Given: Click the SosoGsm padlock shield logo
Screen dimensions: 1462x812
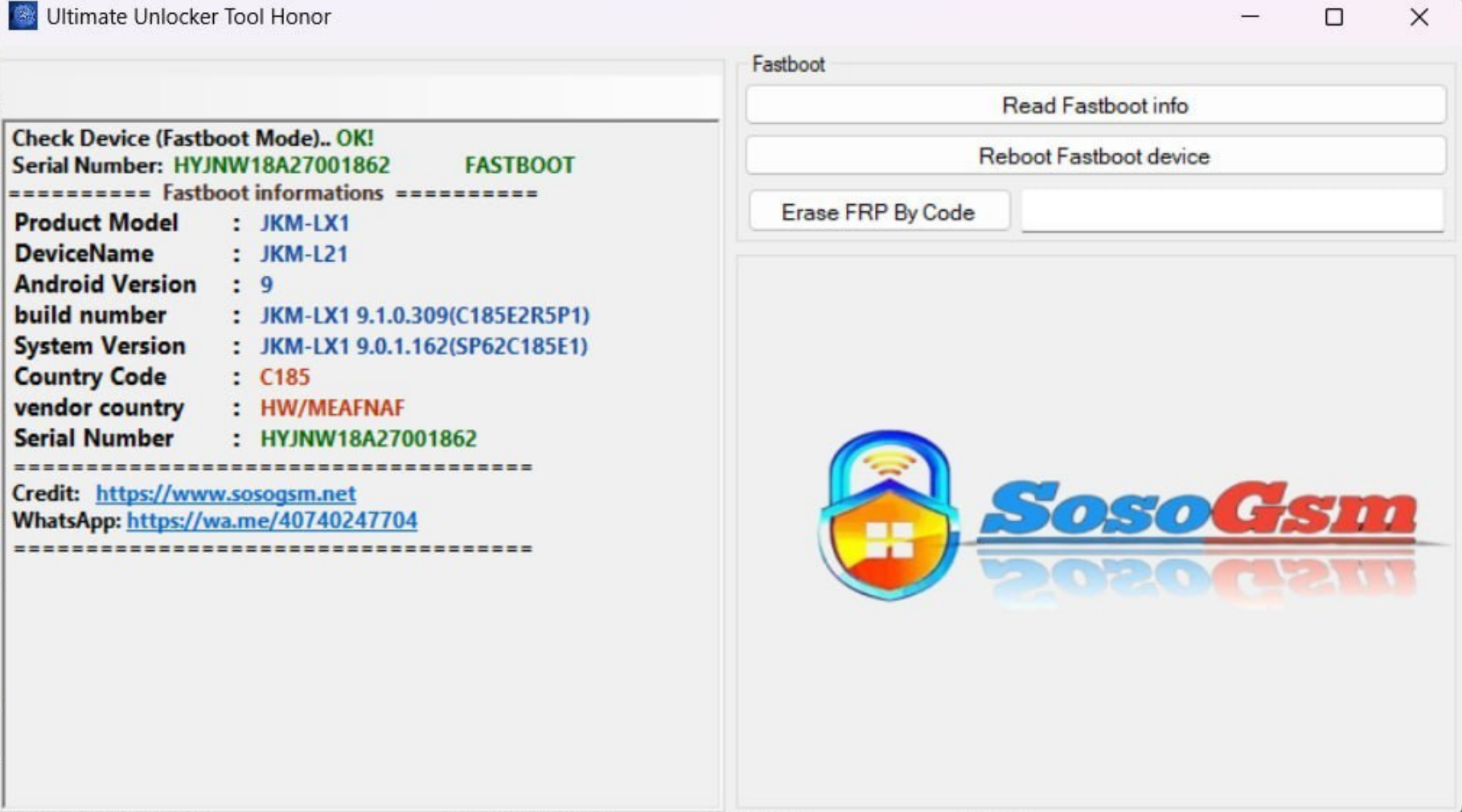Looking at the screenshot, I should point(889,515).
